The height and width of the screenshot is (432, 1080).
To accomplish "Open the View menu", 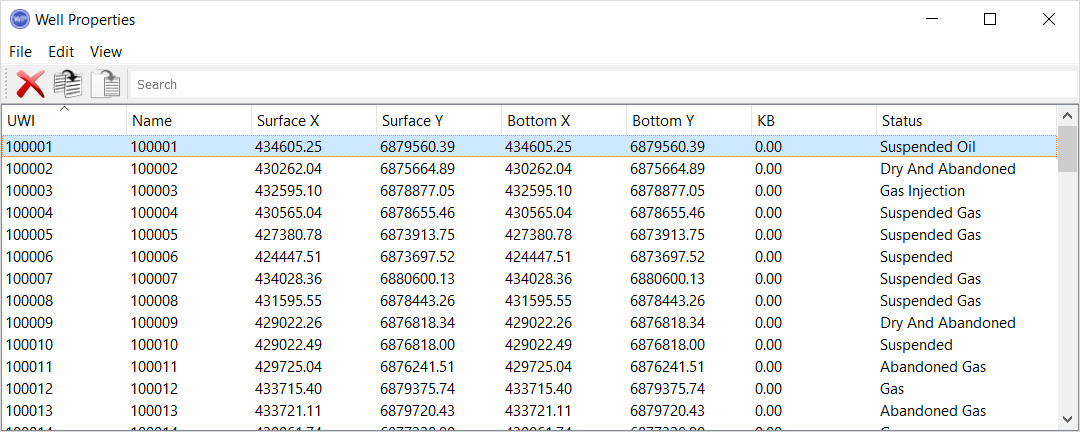I will click(106, 52).
